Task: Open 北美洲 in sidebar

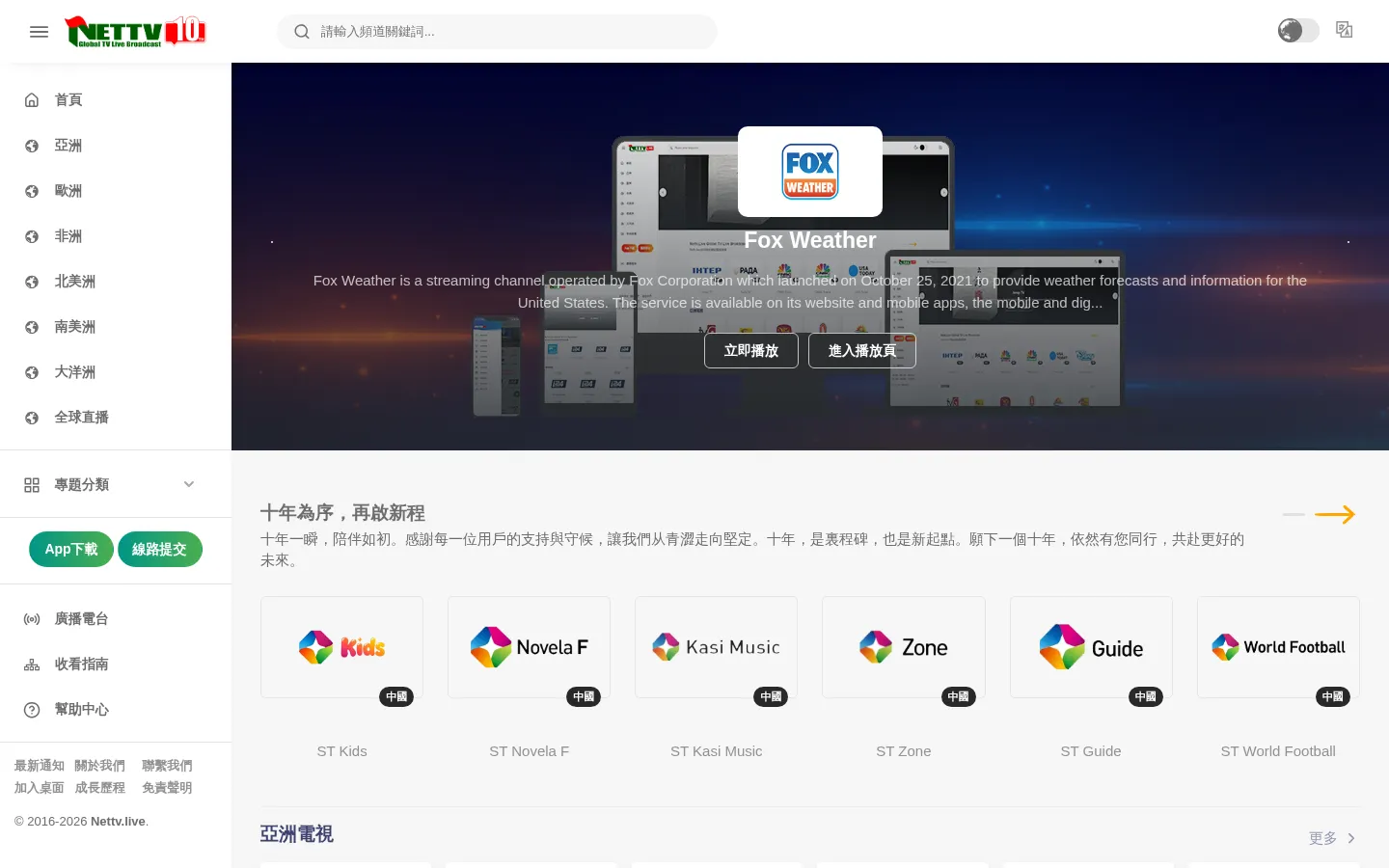Action: tap(75, 282)
